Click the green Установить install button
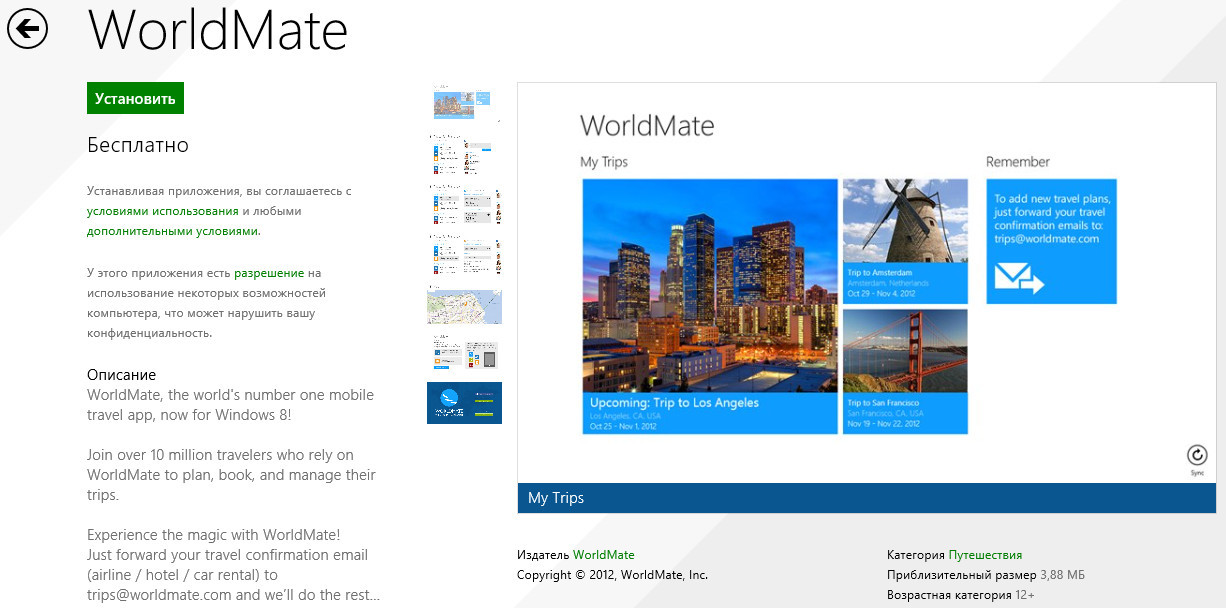Viewport: 1226px width, 608px height. click(135, 98)
